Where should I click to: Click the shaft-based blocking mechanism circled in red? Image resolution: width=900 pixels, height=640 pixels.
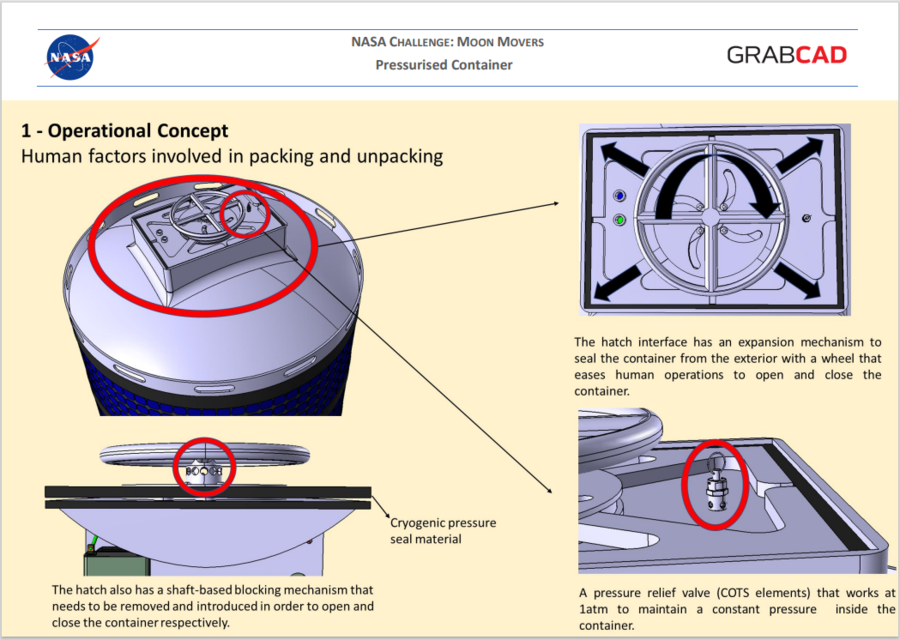203,468
